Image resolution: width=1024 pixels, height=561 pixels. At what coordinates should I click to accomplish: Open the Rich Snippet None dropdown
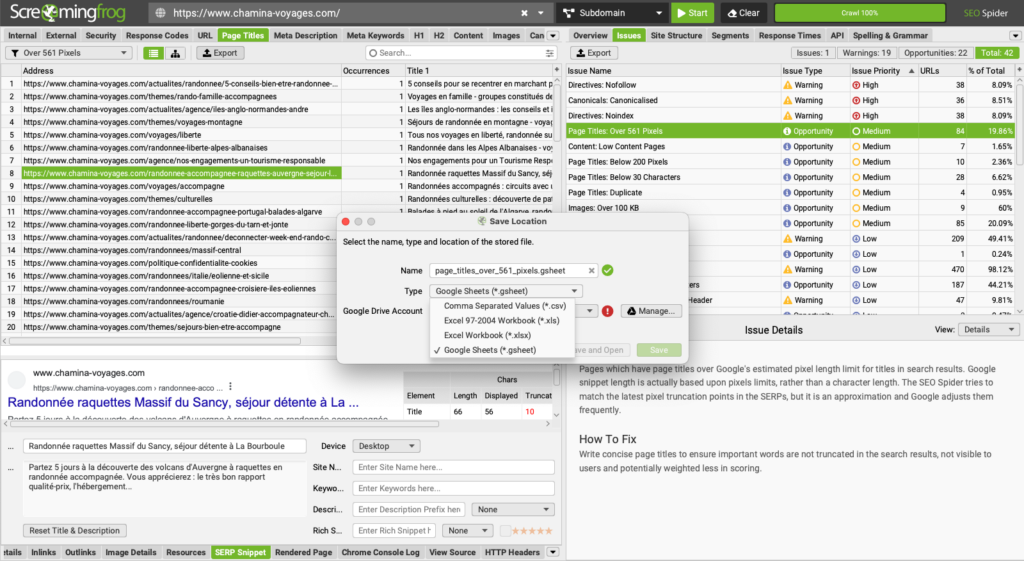click(467, 531)
